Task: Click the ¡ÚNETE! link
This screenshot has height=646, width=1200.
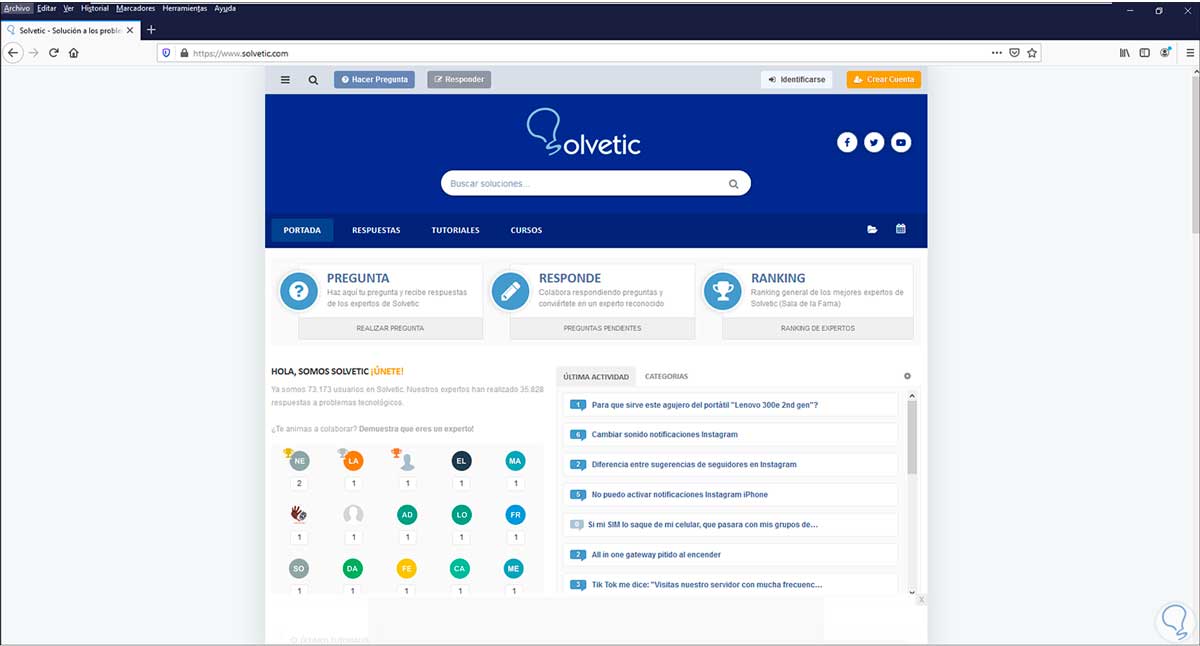Action: tap(387, 371)
